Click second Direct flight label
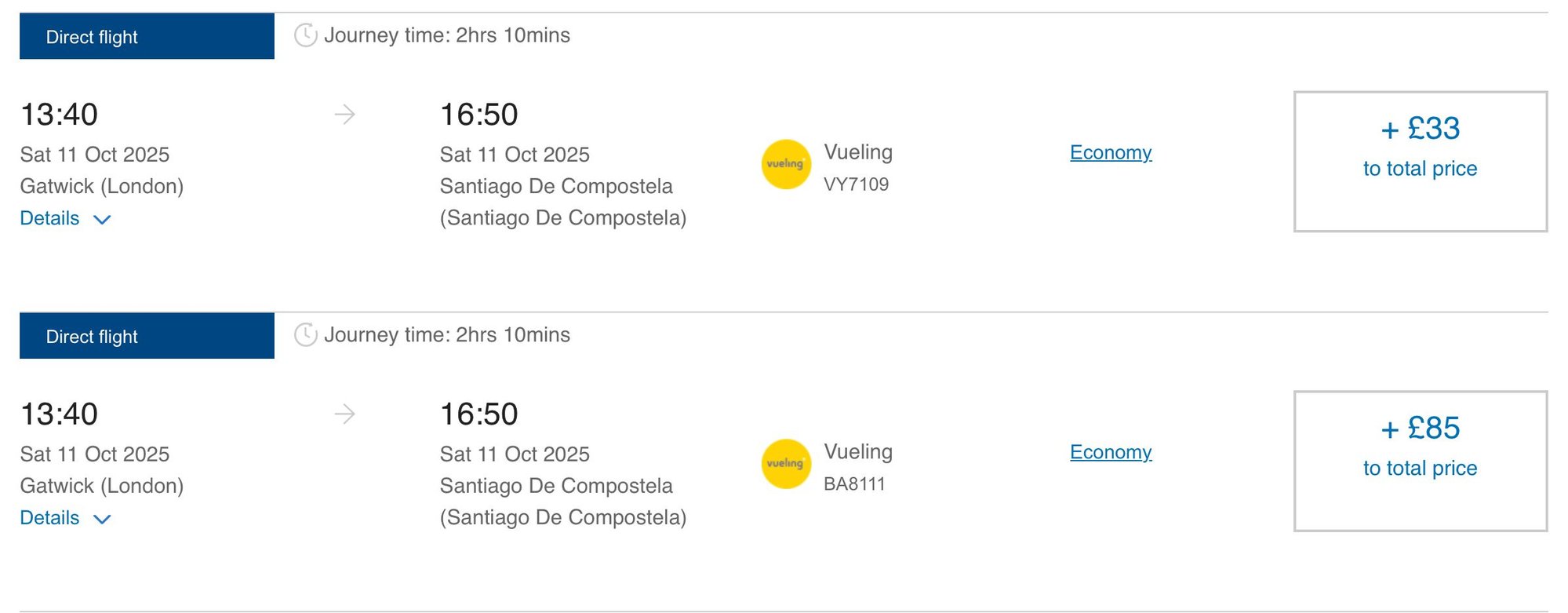 tap(147, 337)
